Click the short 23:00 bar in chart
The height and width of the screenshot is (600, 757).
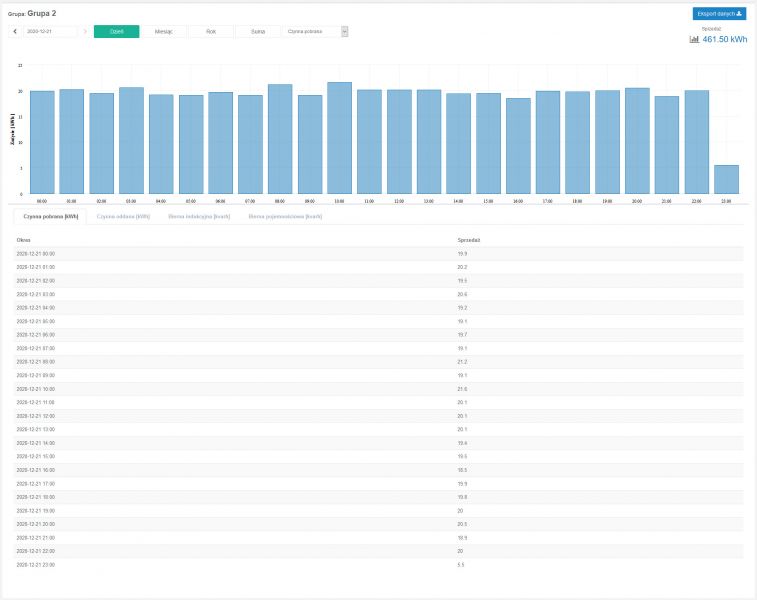pyautogui.click(x=726, y=180)
